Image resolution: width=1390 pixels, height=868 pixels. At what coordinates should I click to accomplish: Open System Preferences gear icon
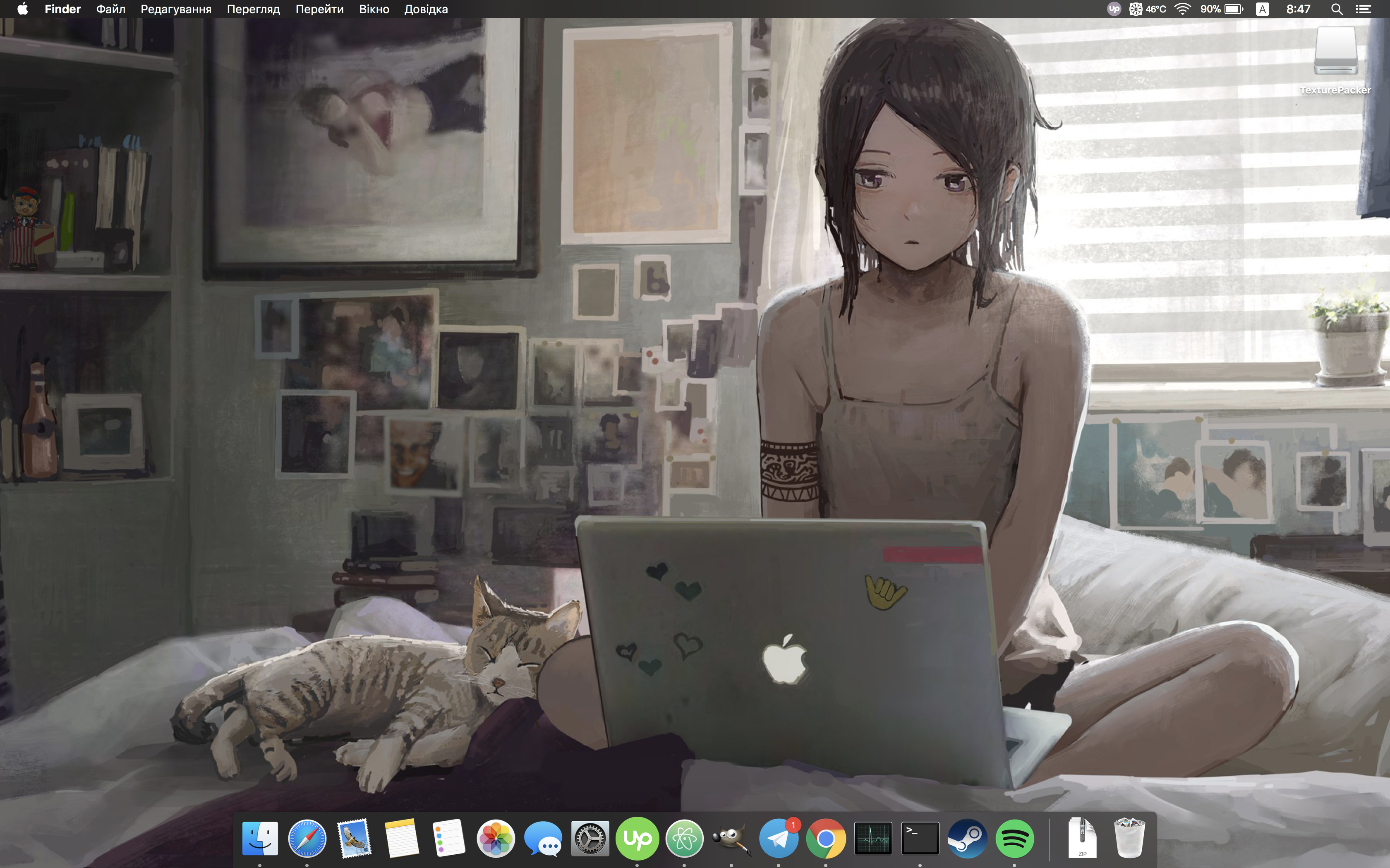click(590, 838)
